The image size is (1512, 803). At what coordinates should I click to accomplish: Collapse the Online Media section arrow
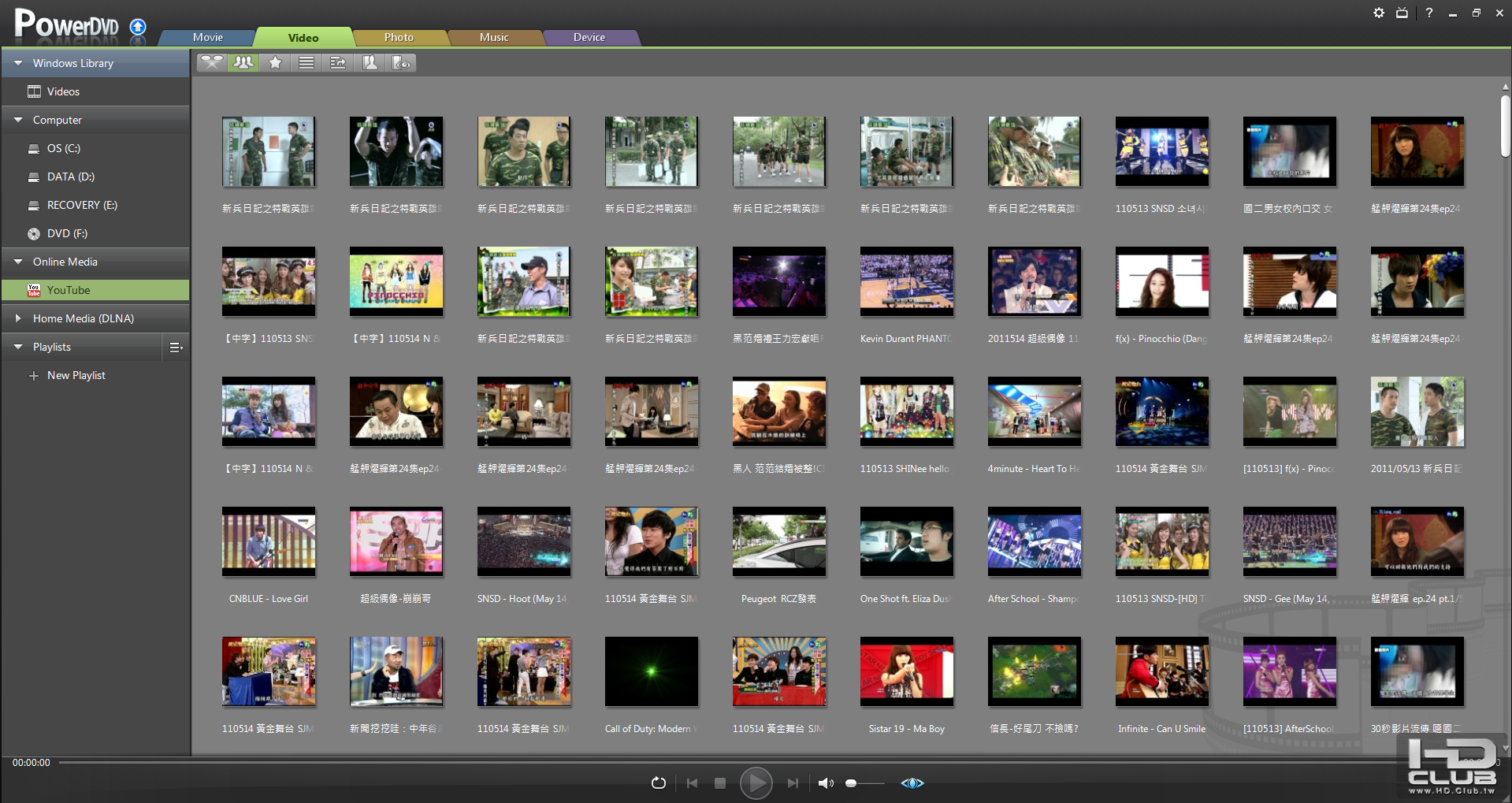18,262
